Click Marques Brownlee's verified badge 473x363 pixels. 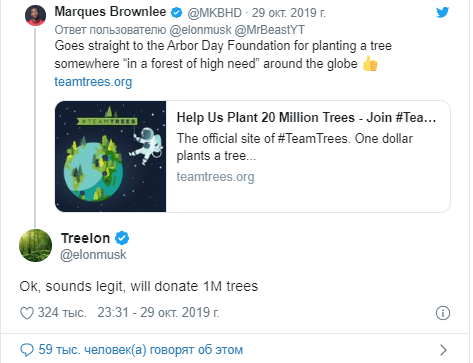click(176, 13)
